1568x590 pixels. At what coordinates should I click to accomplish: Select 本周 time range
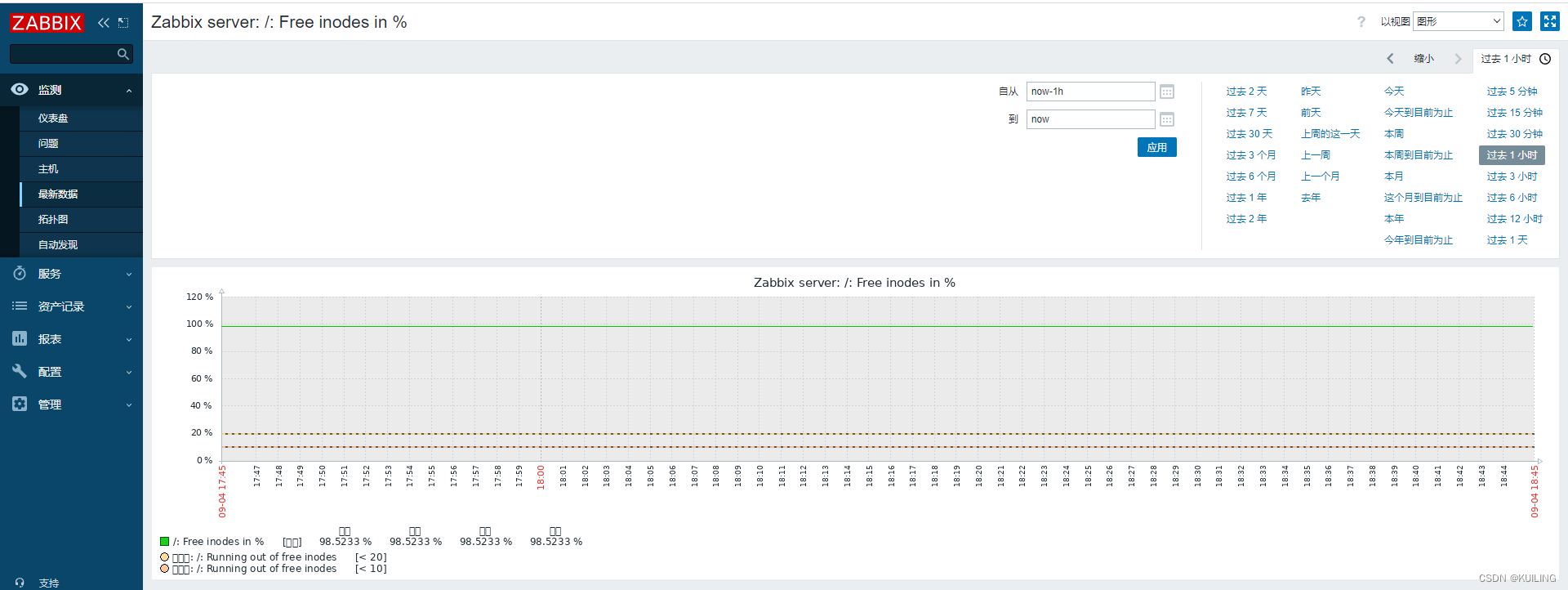click(1394, 134)
